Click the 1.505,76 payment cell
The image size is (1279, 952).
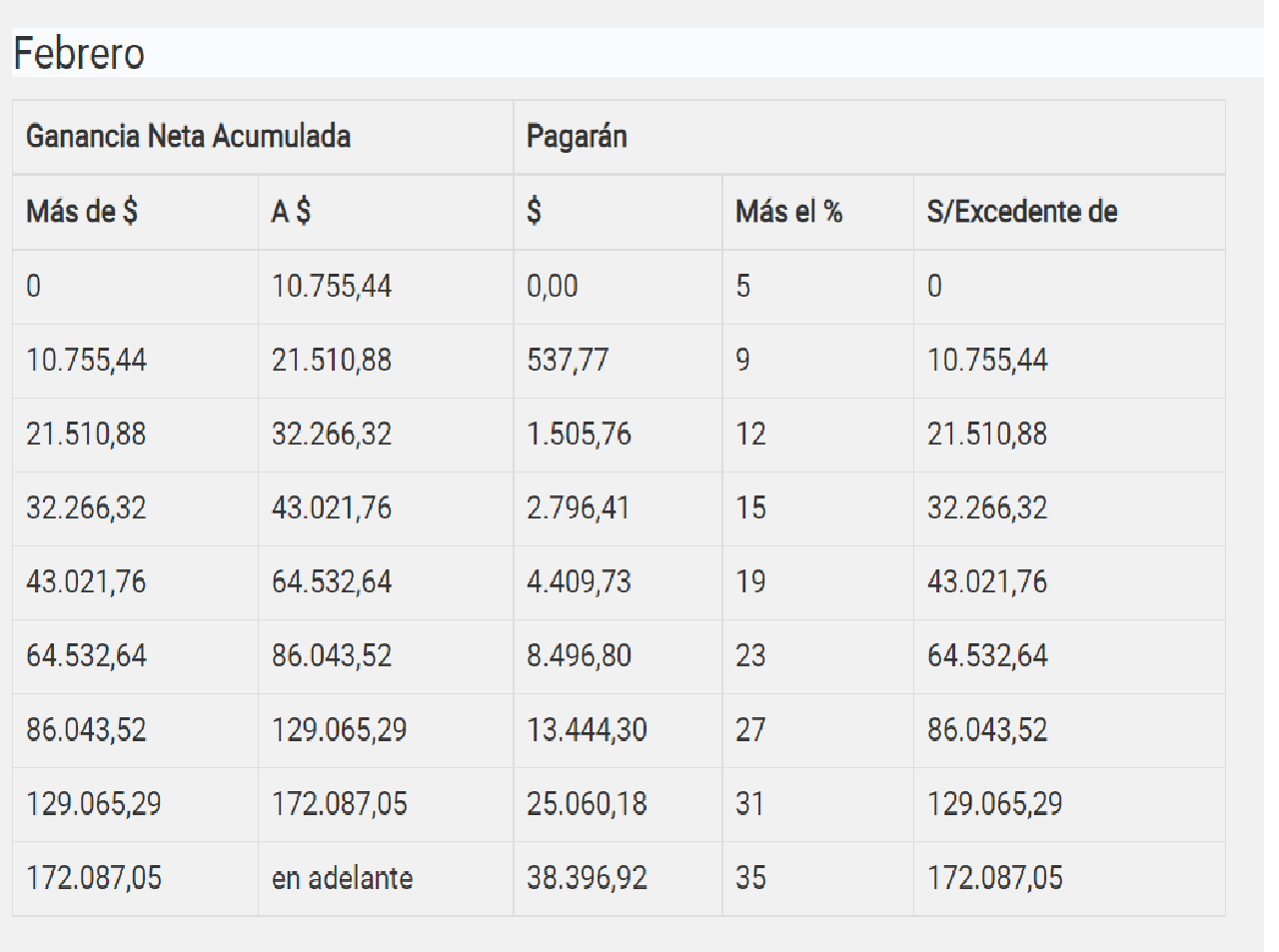(x=579, y=434)
